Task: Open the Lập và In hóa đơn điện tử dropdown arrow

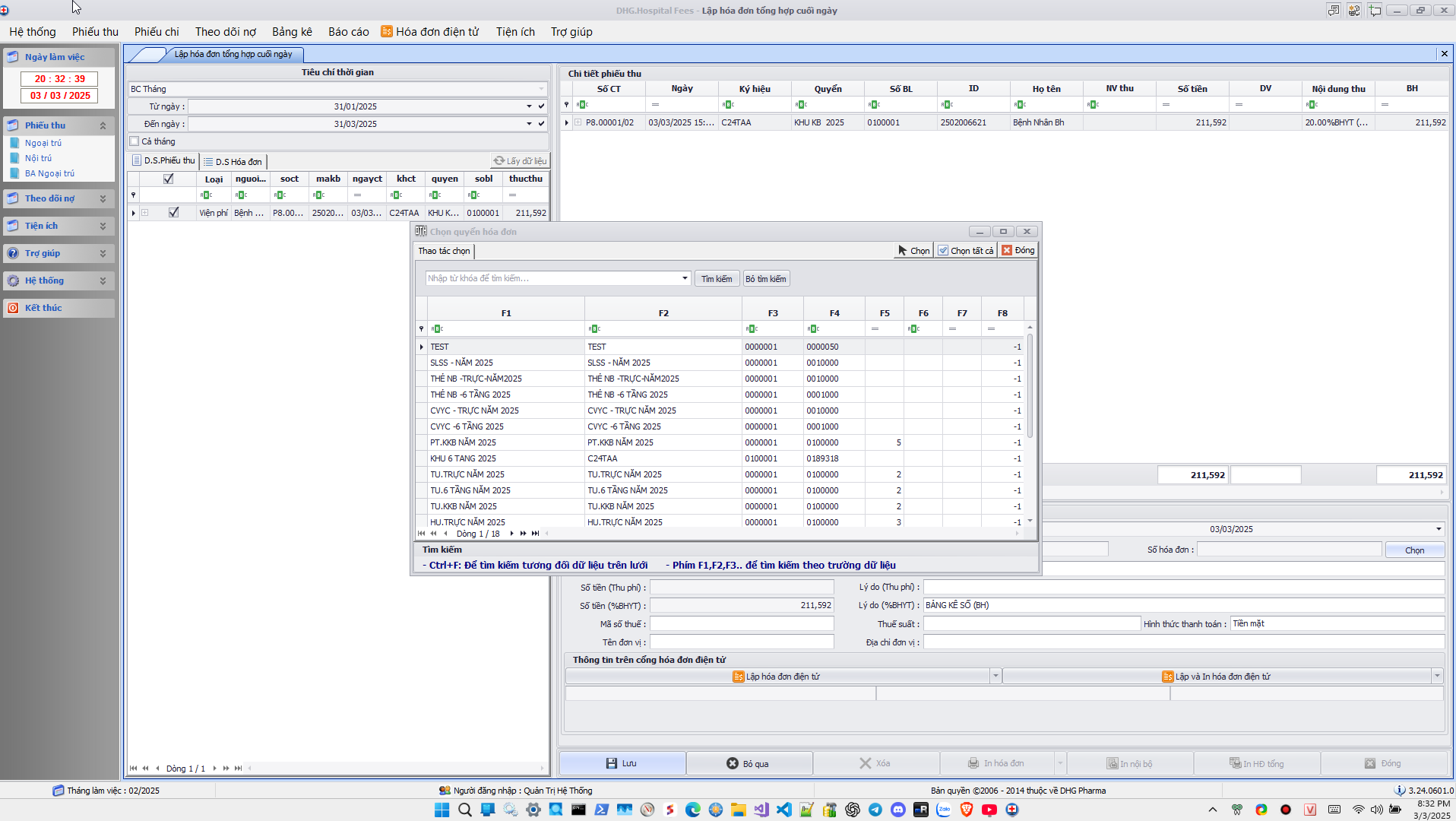Action: coord(1437,676)
